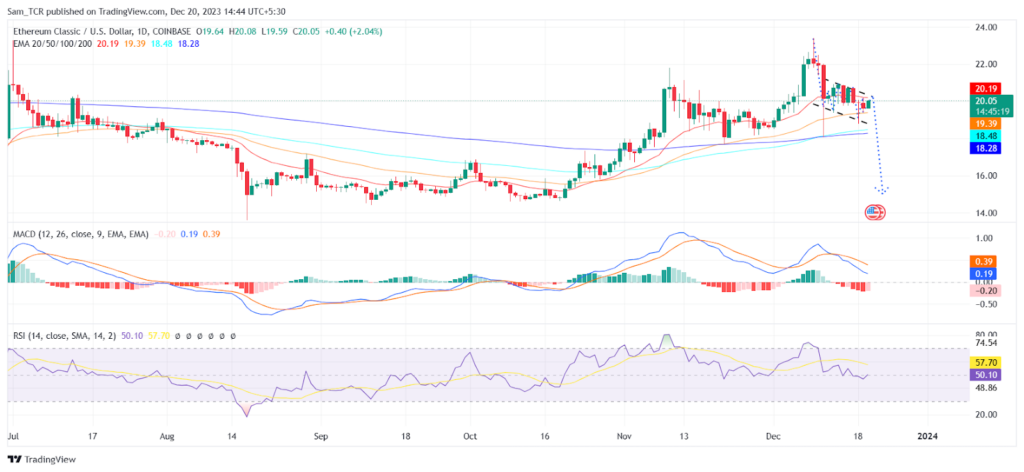
Task: Click the 24.00 price axis label
Action: (x=985, y=28)
